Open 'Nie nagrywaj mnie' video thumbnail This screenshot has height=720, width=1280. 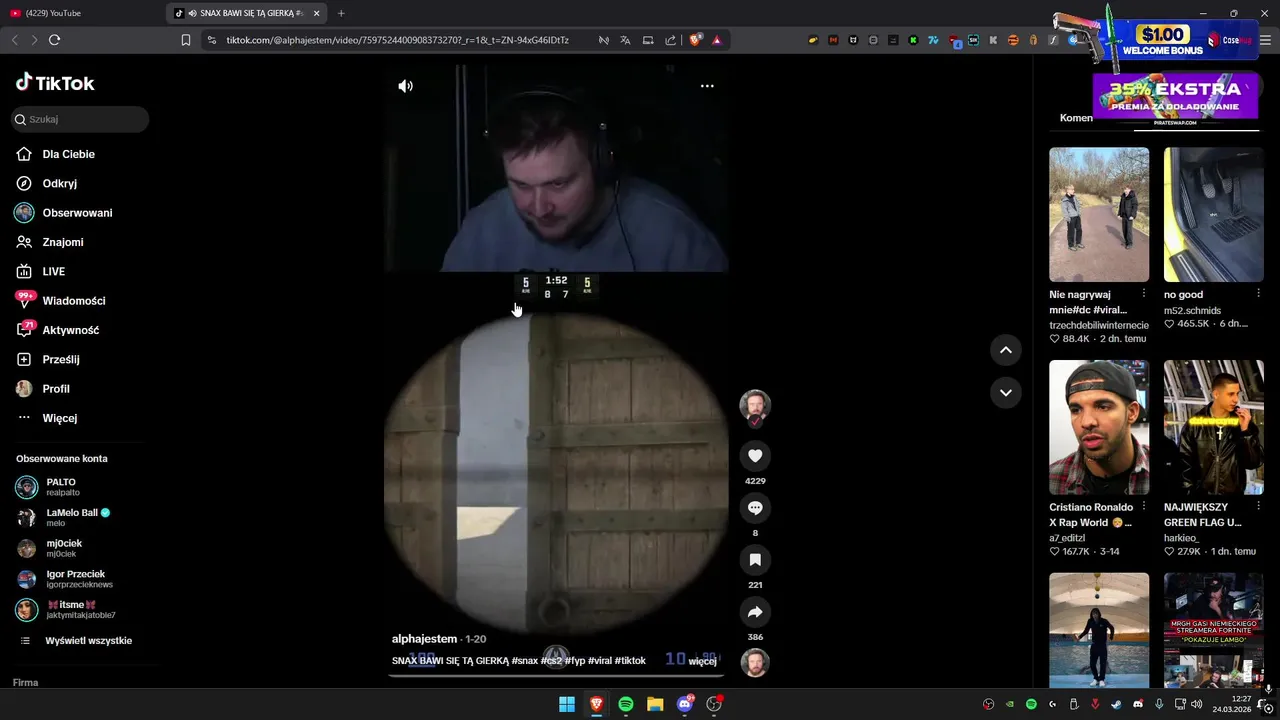[1099, 215]
